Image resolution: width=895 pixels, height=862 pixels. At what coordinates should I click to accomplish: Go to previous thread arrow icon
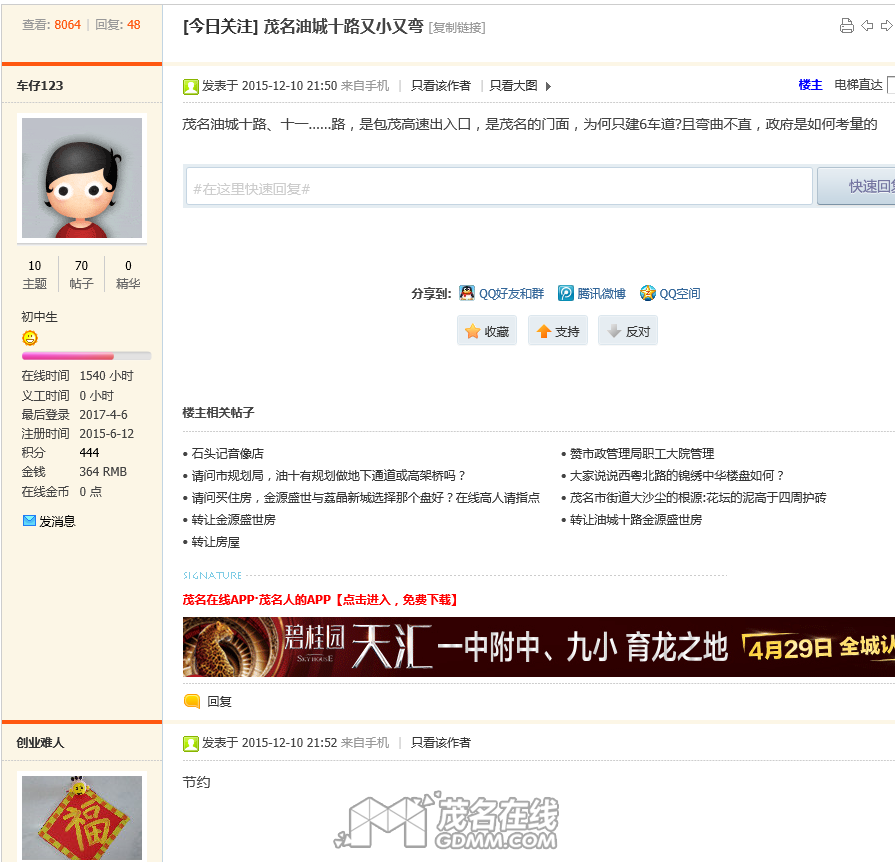[x=867, y=26]
